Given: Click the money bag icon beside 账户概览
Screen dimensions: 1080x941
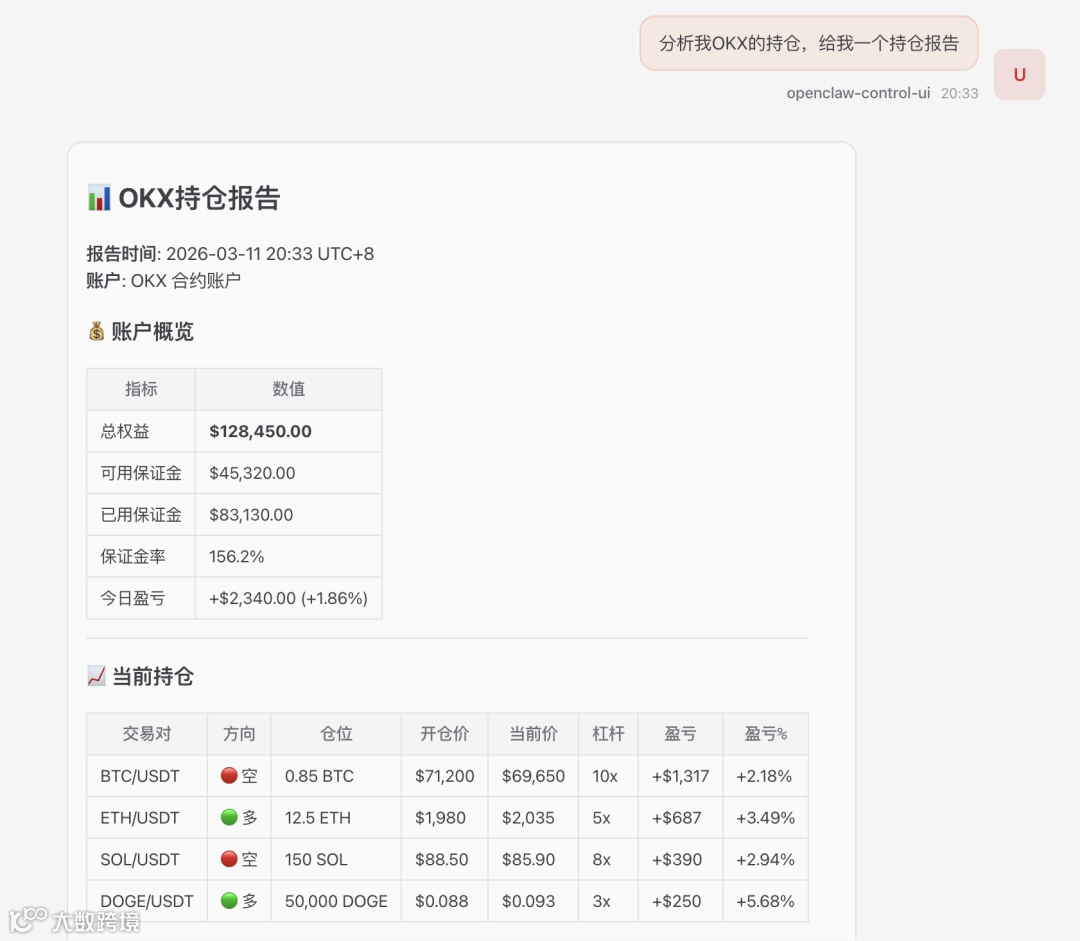Looking at the screenshot, I should pyautogui.click(x=96, y=331).
